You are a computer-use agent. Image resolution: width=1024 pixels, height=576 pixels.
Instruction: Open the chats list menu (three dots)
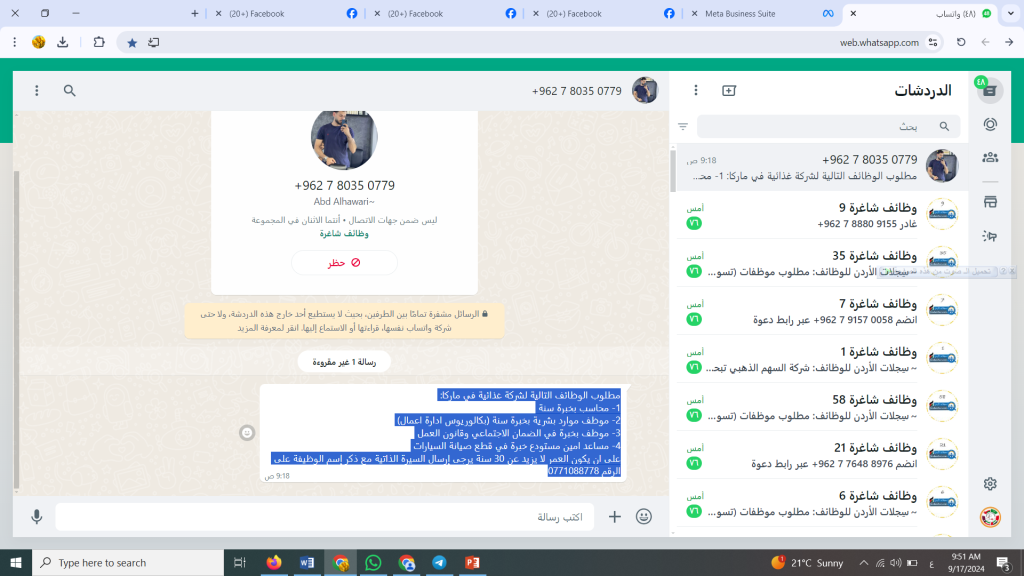point(696,91)
